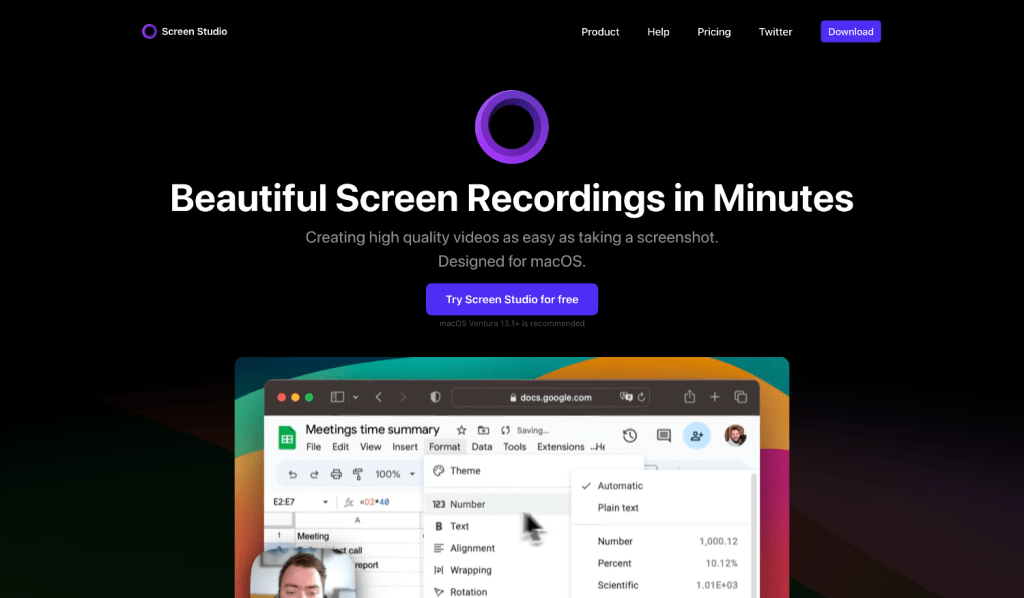Open the comments icon in Sheets

(x=663, y=435)
